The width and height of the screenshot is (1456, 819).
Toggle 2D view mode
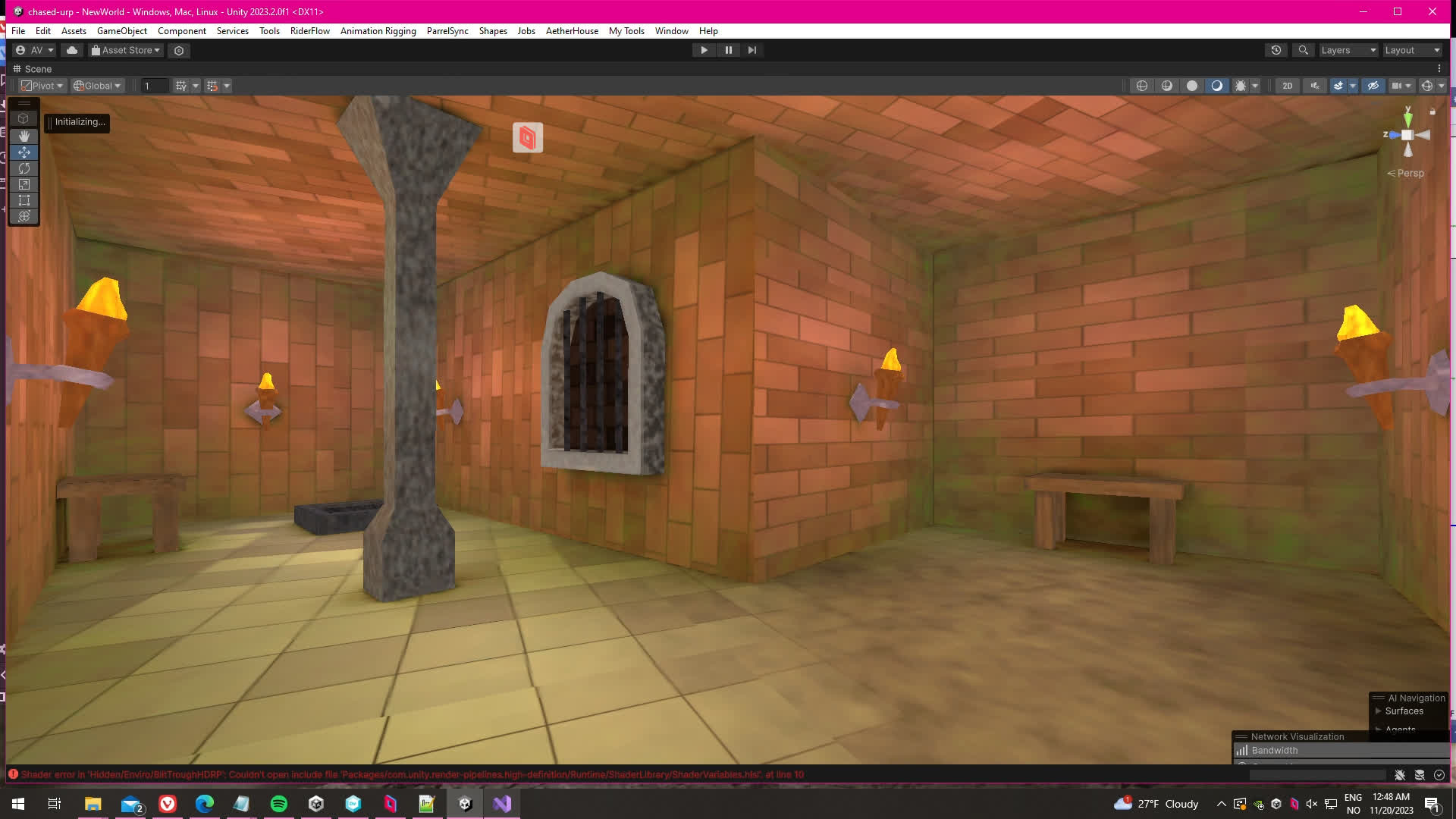click(x=1287, y=86)
